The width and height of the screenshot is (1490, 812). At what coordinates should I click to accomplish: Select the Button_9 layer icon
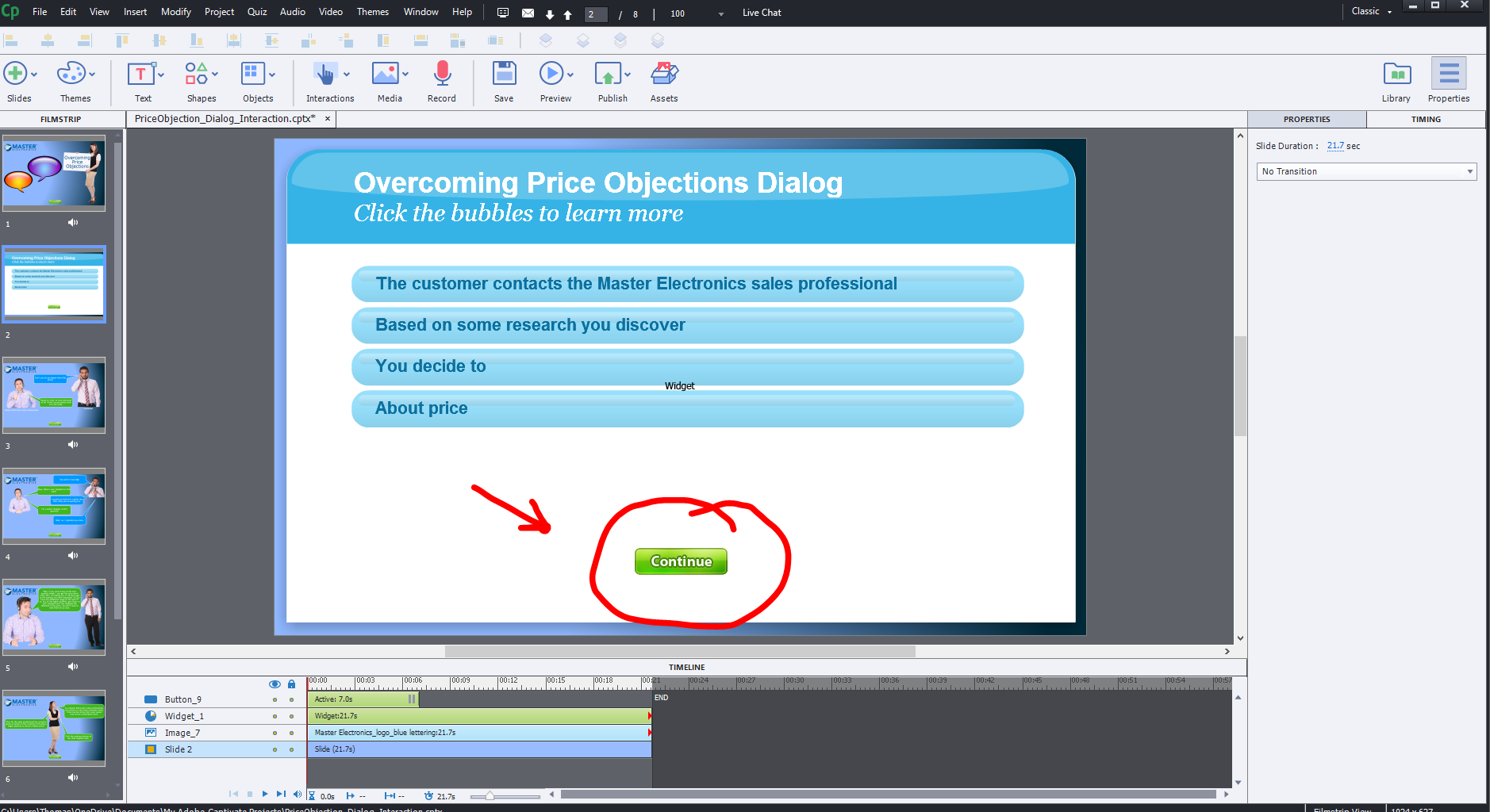pos(151,699)
